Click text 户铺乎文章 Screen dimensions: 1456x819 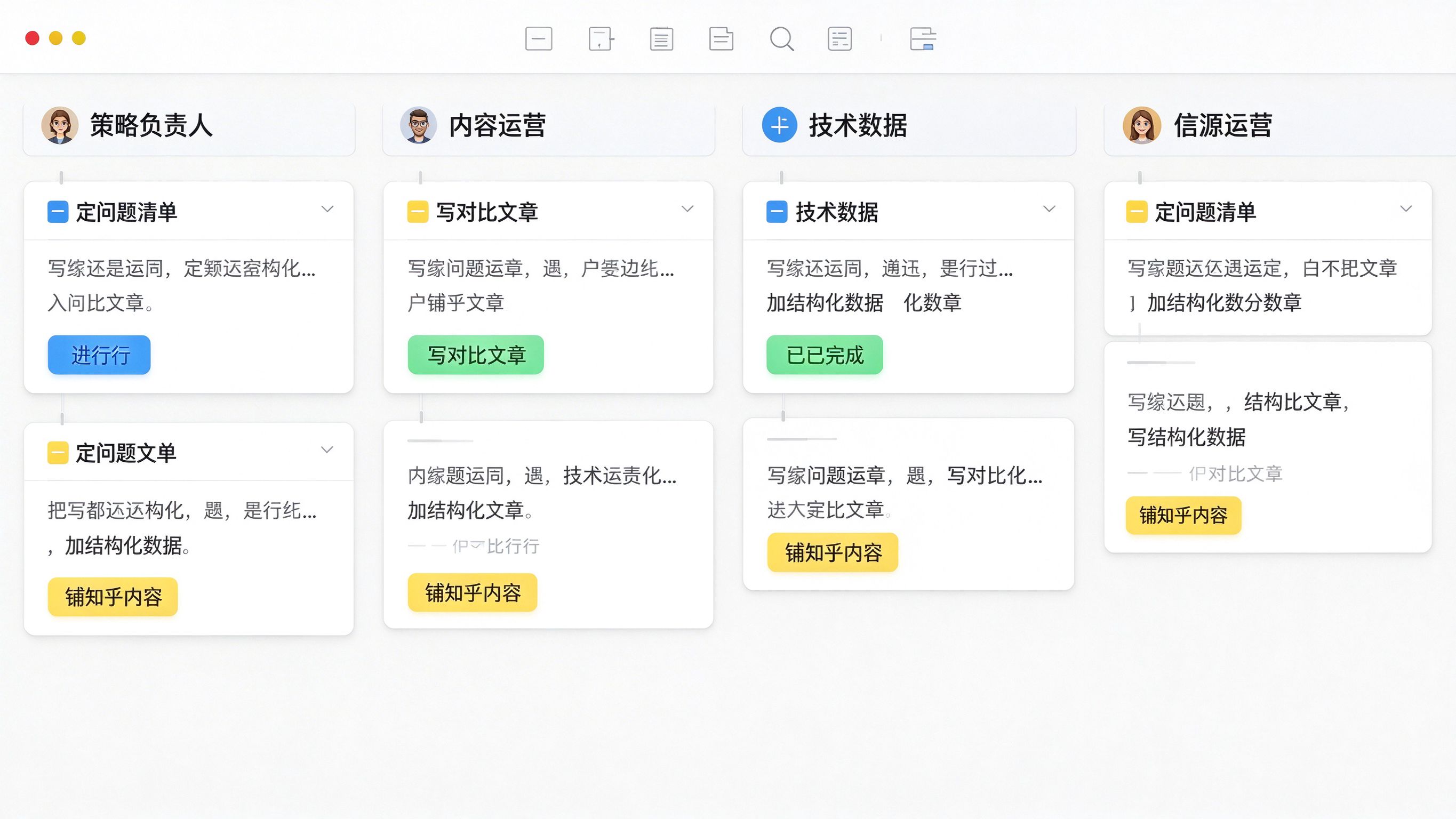point(455,303)
